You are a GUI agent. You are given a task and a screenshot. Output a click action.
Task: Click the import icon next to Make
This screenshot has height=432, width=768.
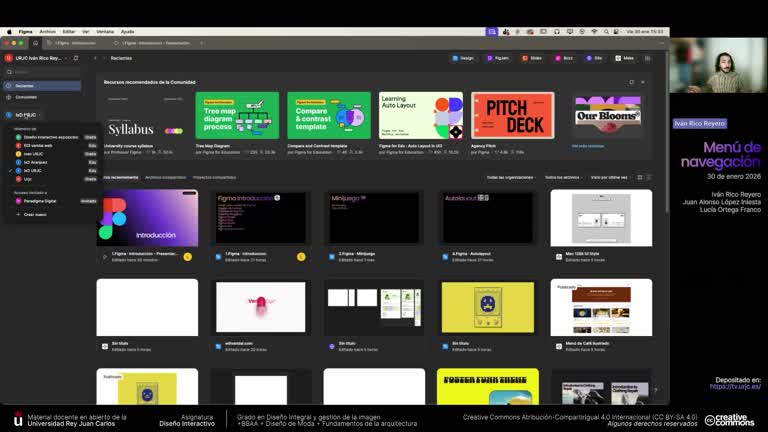click(648, 58)
